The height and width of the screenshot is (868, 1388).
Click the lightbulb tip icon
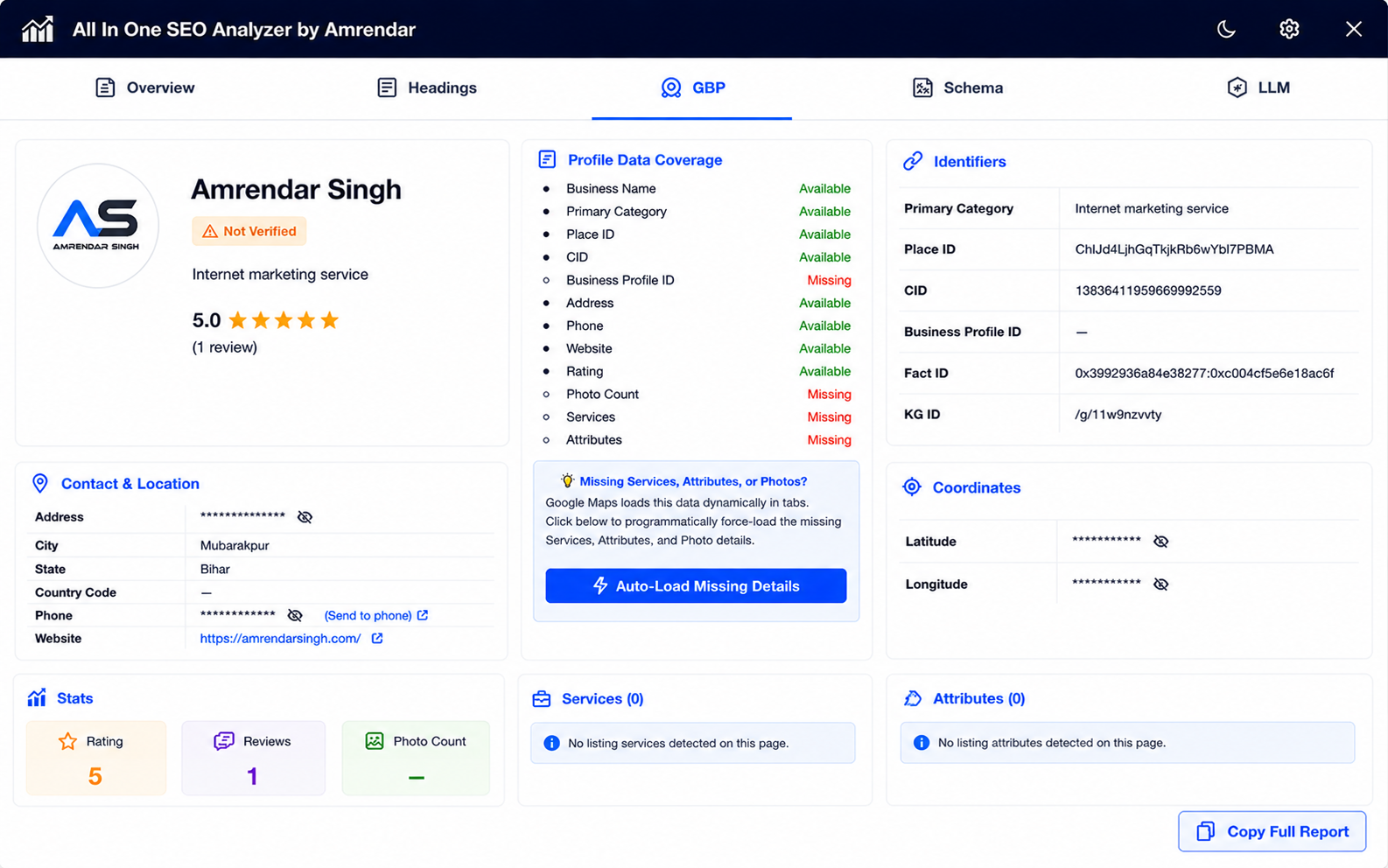(x=567, y=480)
